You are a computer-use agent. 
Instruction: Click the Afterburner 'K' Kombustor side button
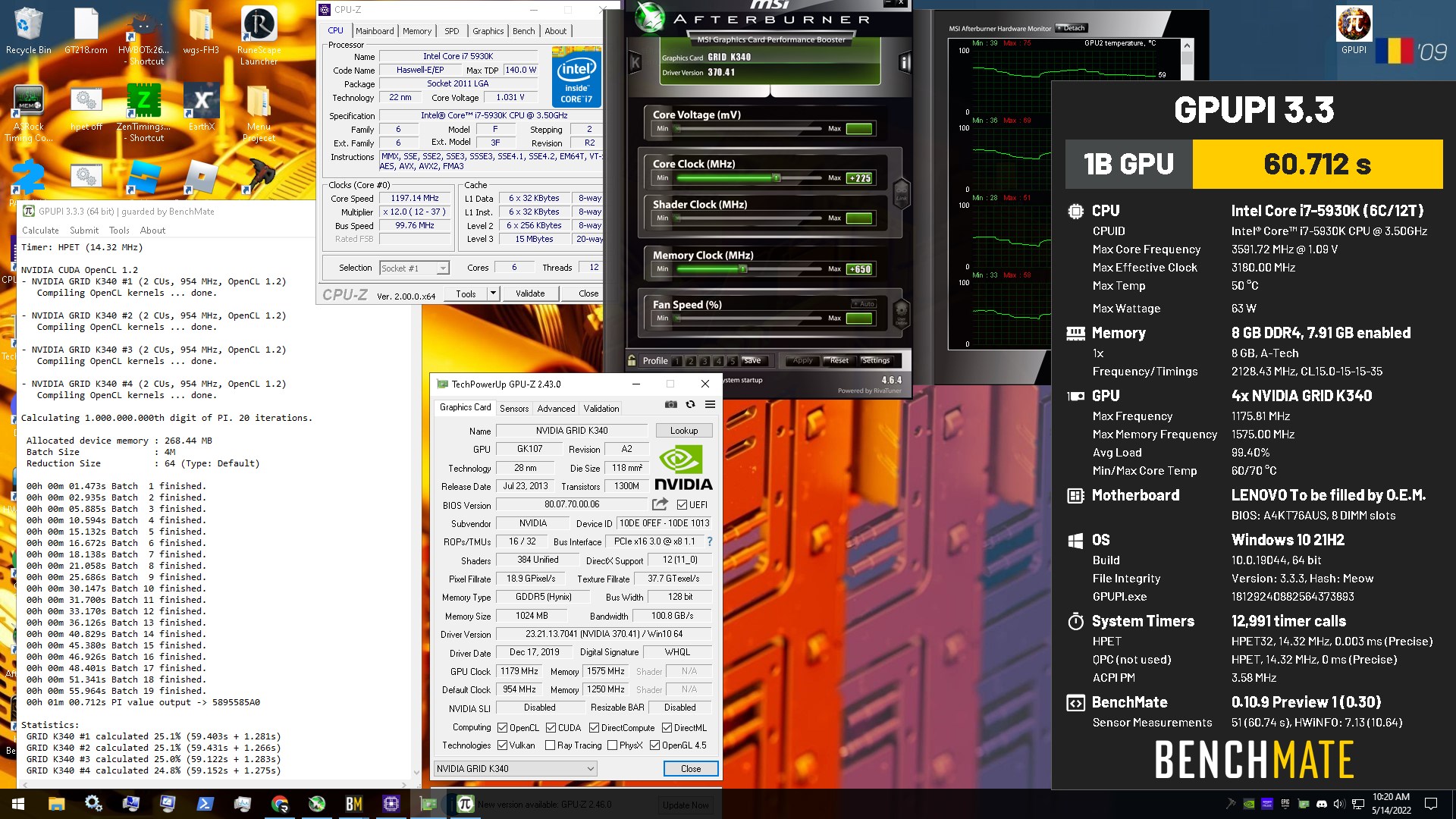tap(635, 62)
